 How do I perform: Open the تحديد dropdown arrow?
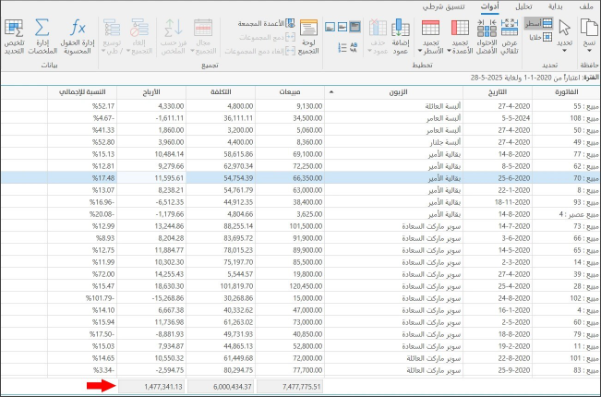pyautogui.click(x=564, y=51)
